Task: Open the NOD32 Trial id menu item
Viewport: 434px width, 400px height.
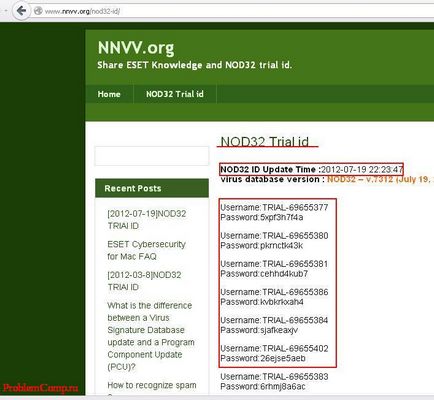Action: click(x=175, y=94)
